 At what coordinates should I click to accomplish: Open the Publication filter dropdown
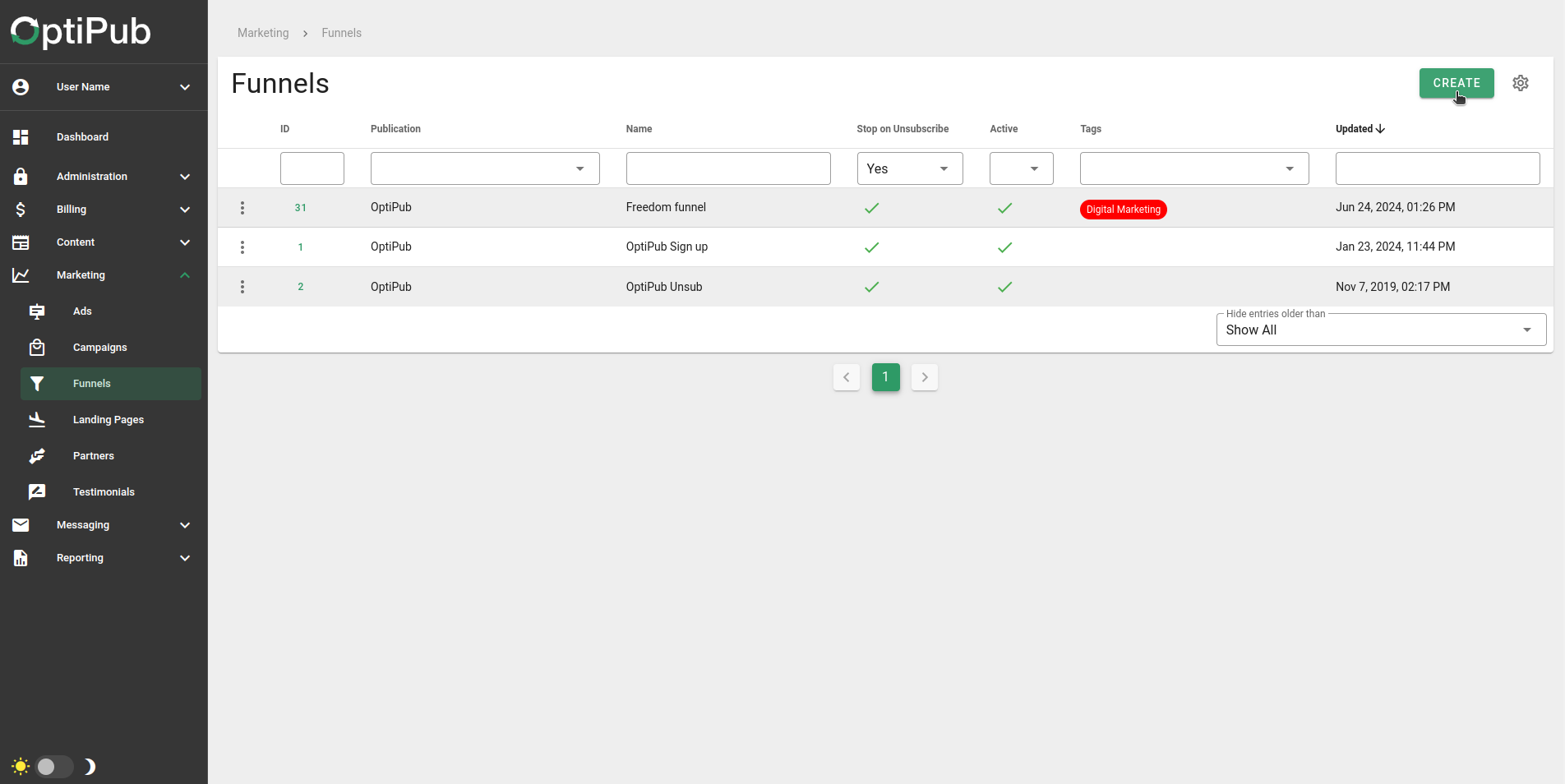[x=485, y=168]
